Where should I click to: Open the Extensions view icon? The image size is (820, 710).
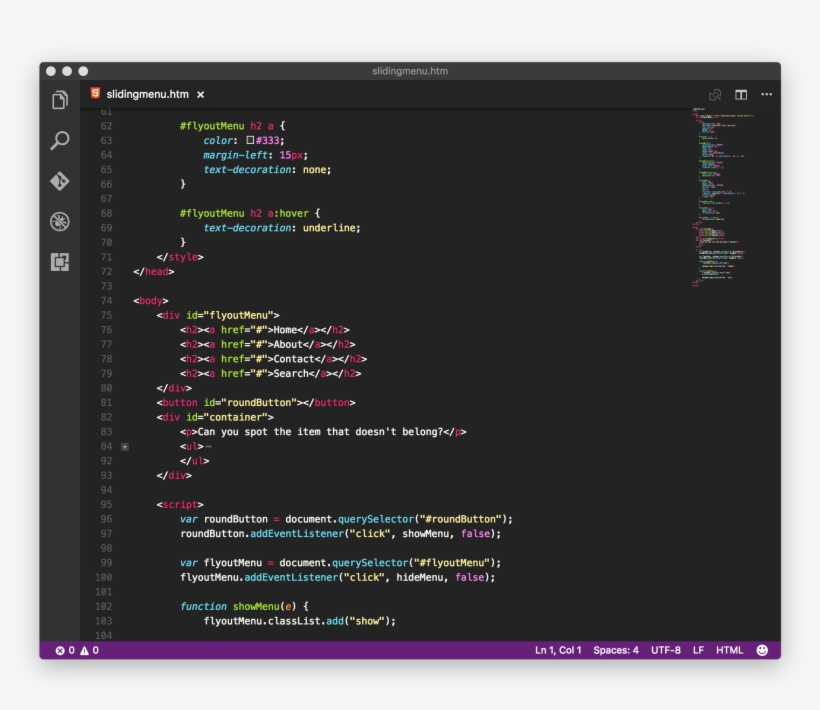tap(59, 261)
